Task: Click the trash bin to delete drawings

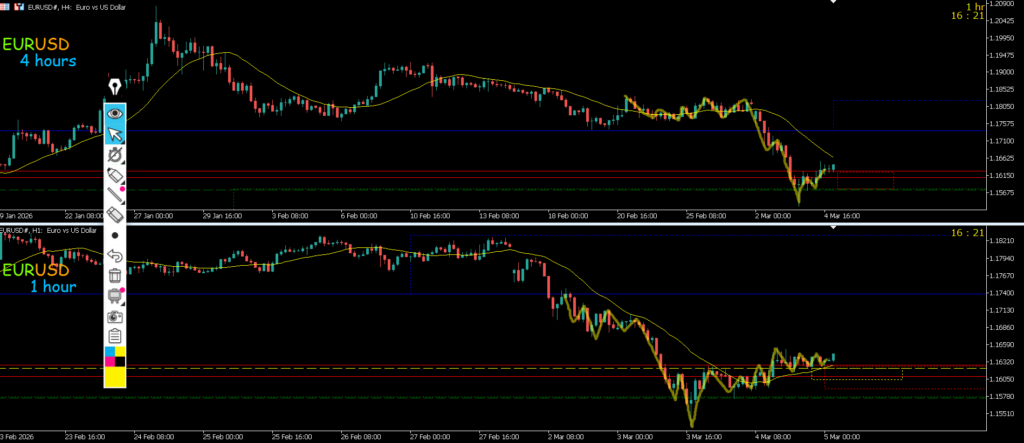Action: [115, 275]
